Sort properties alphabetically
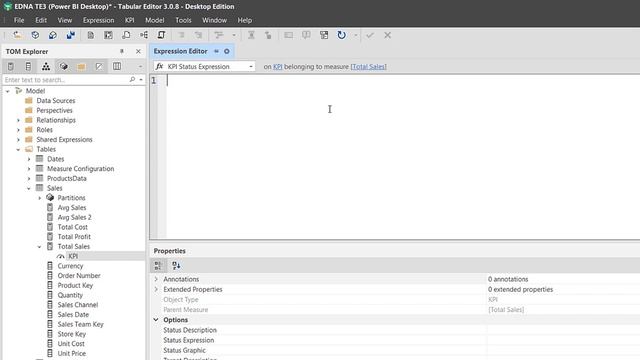 [176, 266]
